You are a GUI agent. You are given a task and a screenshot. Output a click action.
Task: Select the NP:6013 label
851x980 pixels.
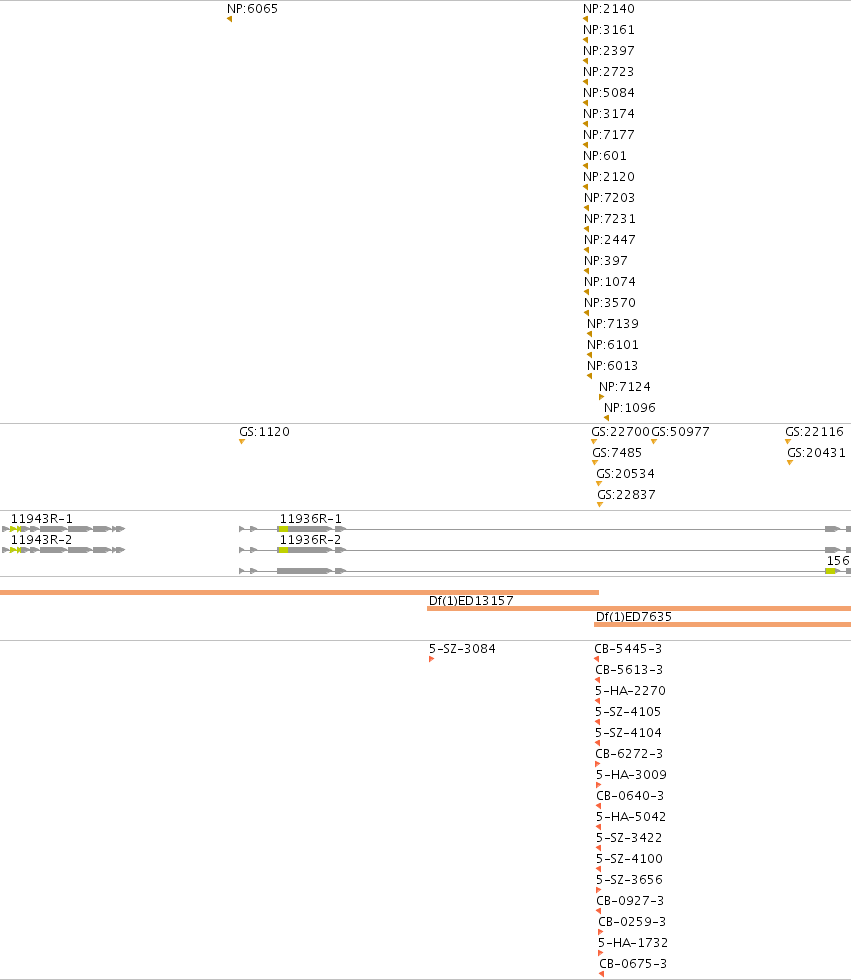[612, 366]
